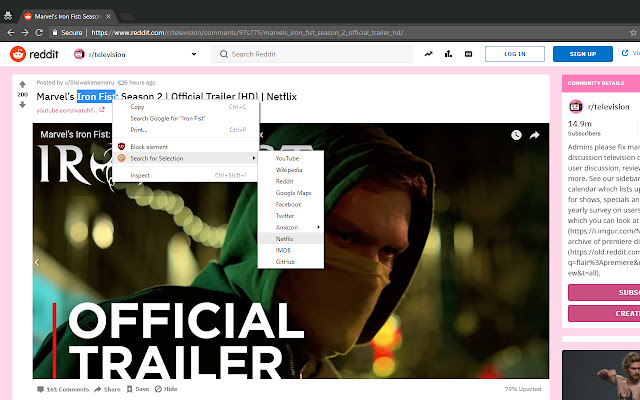640x400 pixels.
Task: Select Inspect from context menu
Action: 186,175
